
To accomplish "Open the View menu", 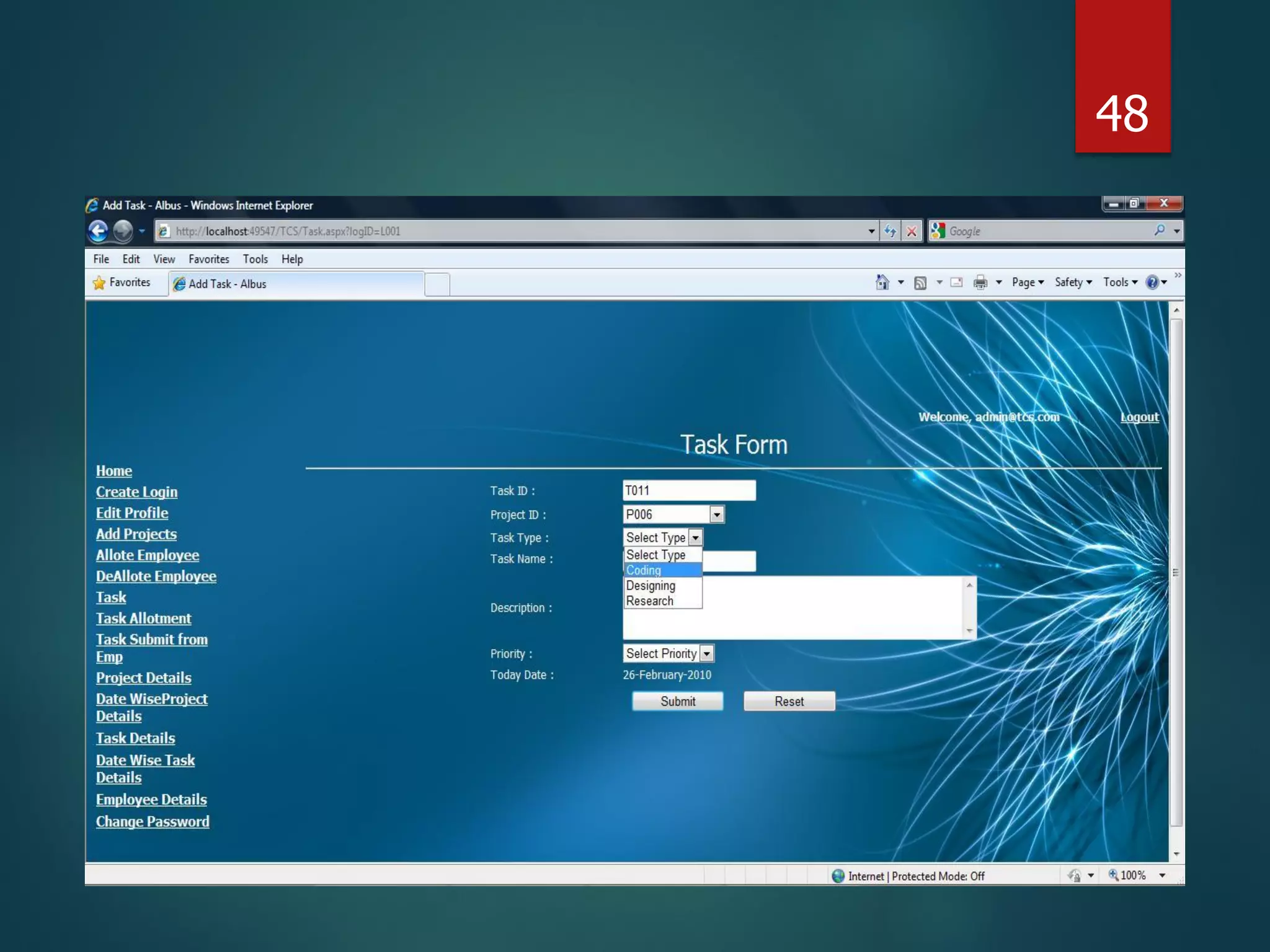I will tap(164, 259).
